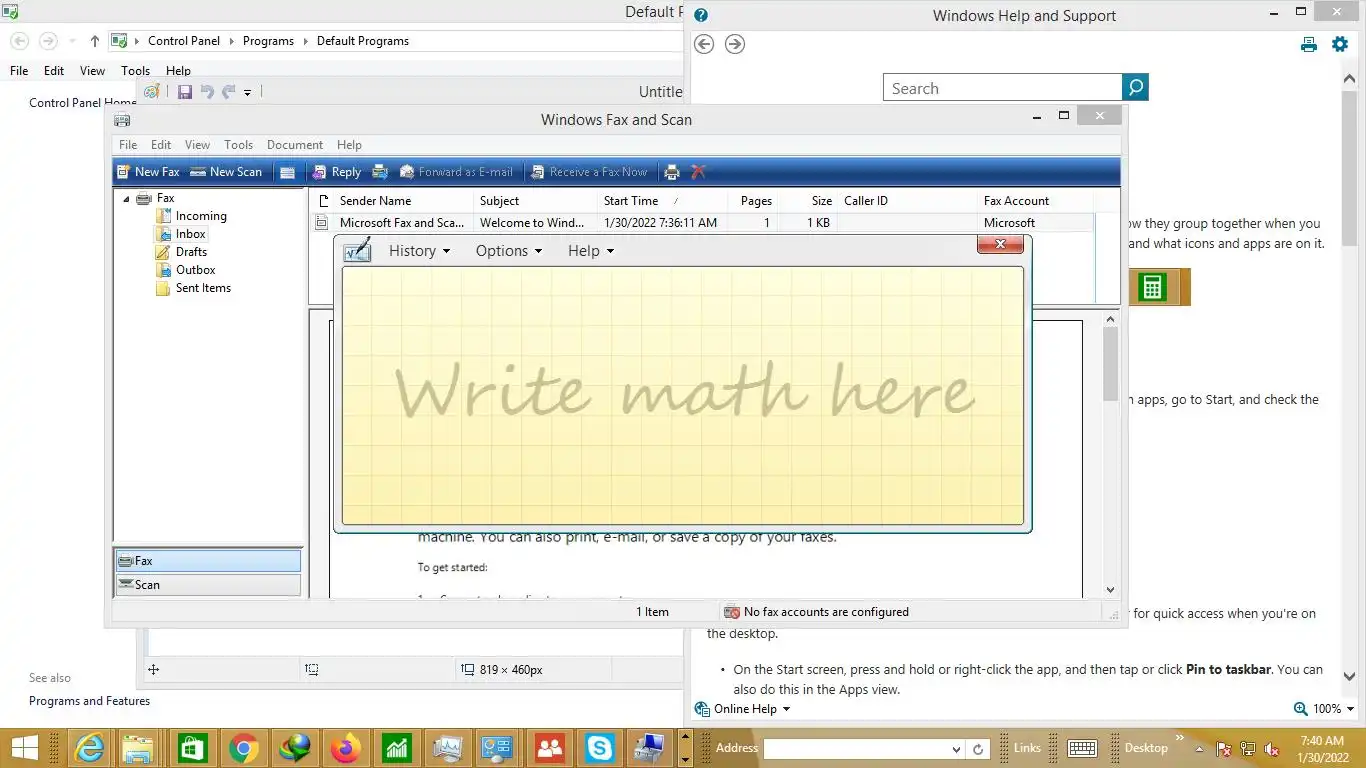
Task: Click the printer icon in Fax toolbar
Action: pyautogui.click(x=672, y=172)
